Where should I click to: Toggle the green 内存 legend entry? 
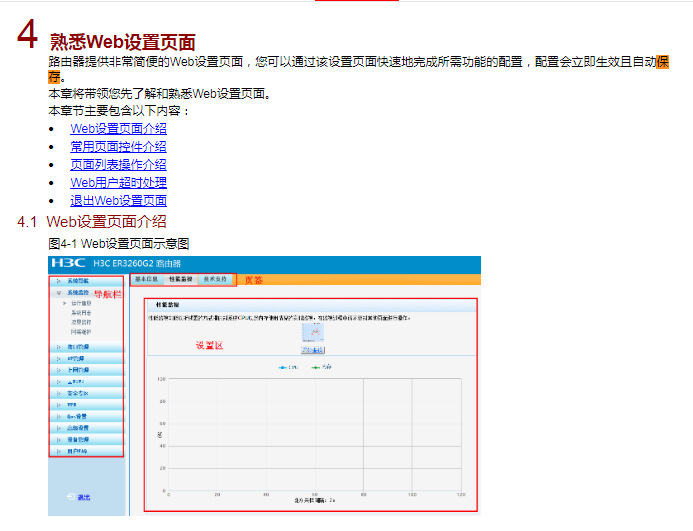click(x=321, y=367)
